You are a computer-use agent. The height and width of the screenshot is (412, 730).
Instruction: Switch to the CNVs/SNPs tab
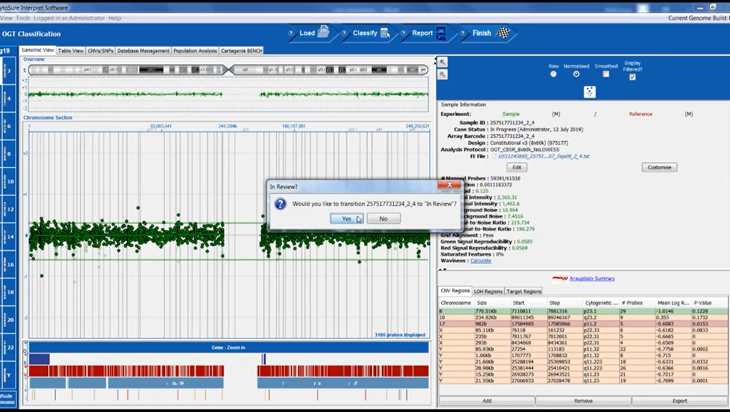(x=101, y=51)
